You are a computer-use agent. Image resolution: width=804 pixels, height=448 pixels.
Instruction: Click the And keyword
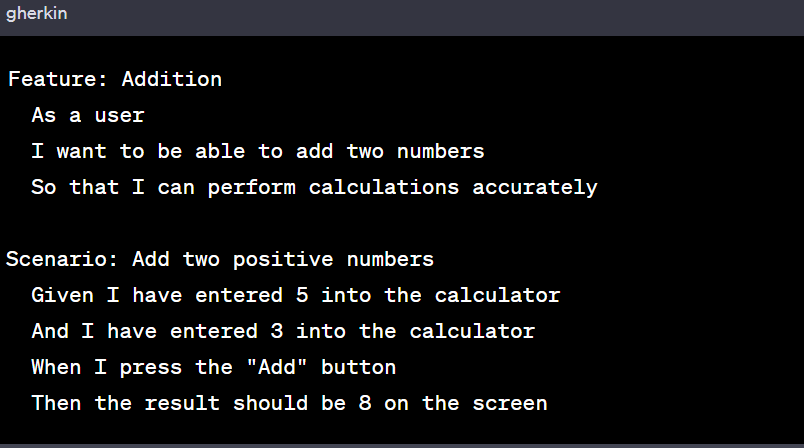pyautogui.click(x=50, y=331)
